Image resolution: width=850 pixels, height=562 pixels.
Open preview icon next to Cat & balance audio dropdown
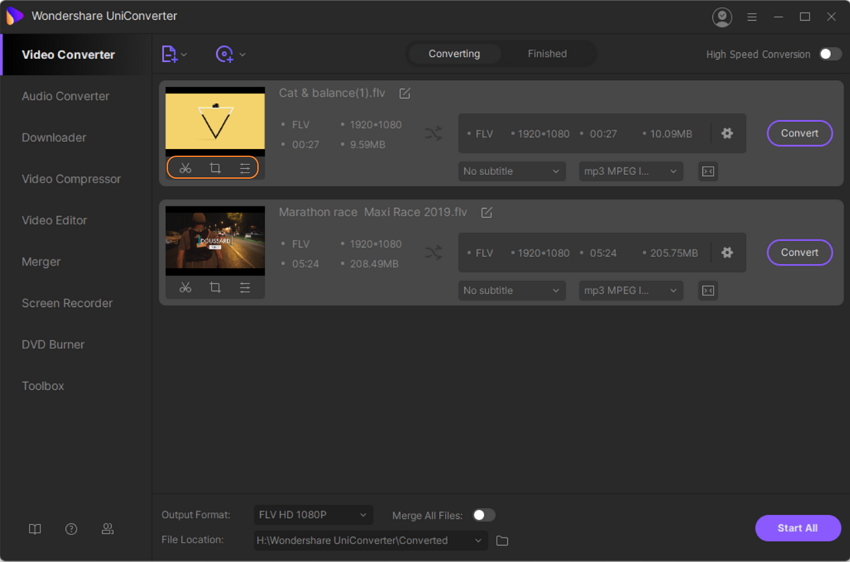tap(708, 171)
